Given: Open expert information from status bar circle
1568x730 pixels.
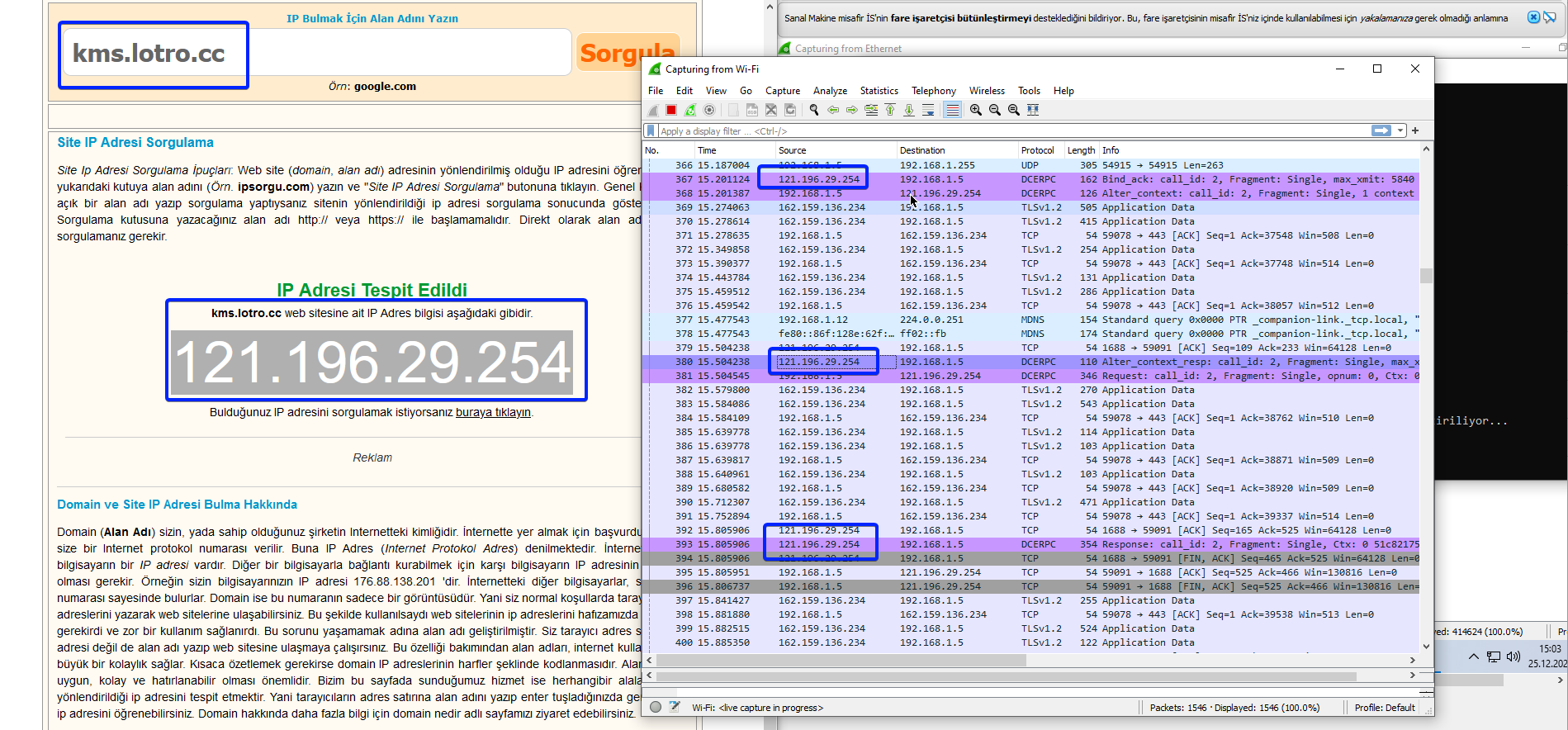Looking at the screenshot, I should point(656,707).
